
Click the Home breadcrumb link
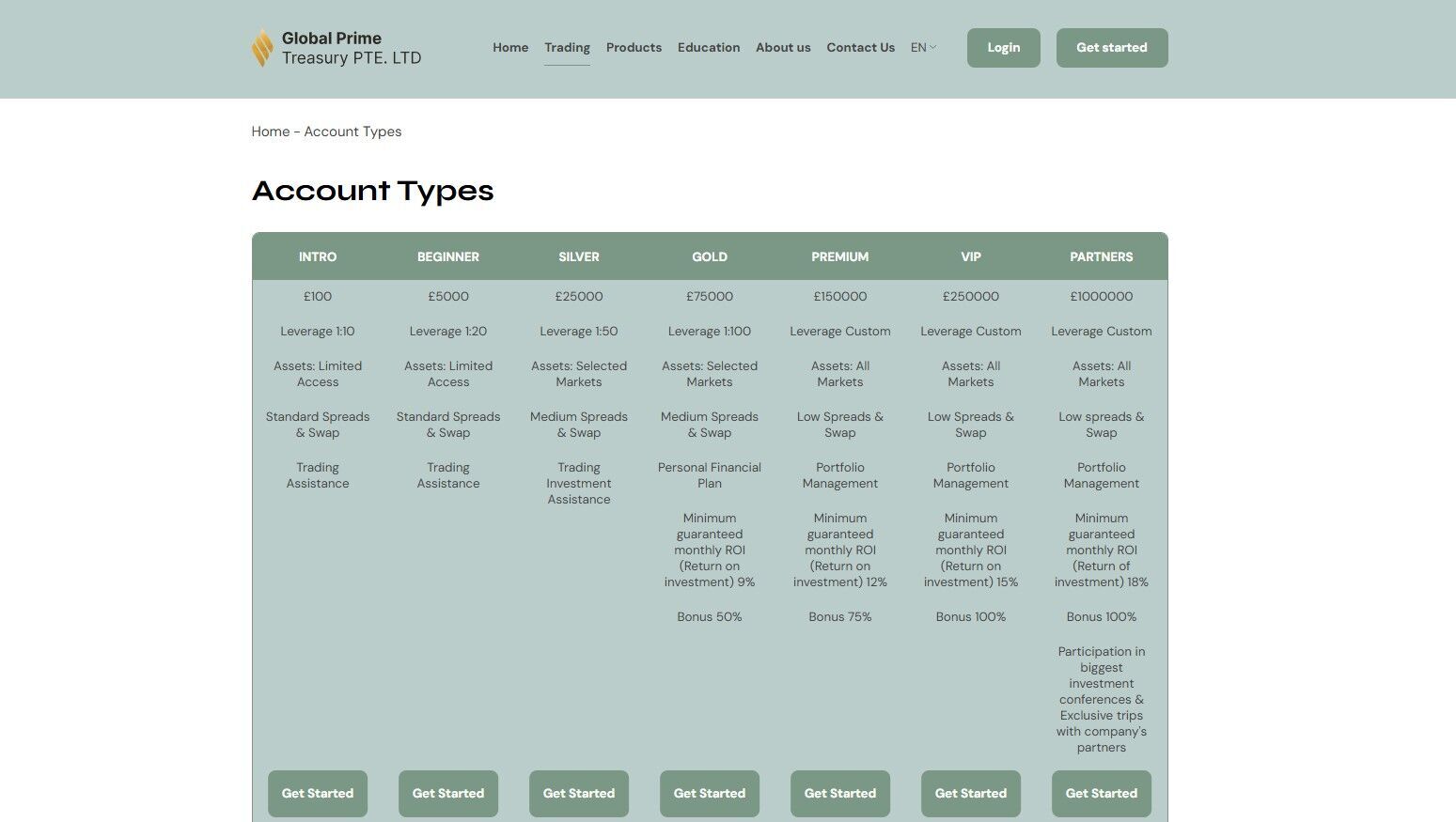coord(271,132)
